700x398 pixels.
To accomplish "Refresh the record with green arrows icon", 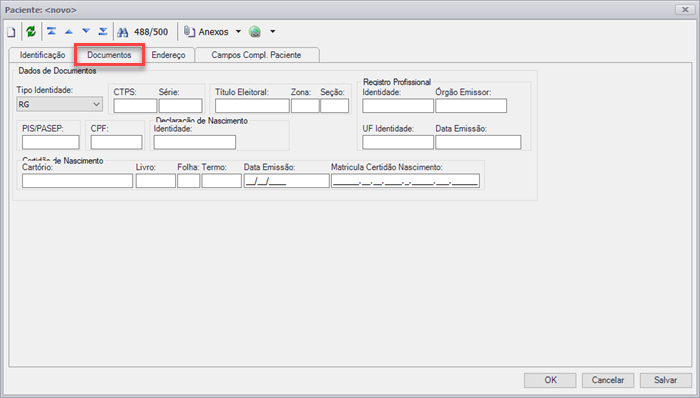I will (31, 31).
